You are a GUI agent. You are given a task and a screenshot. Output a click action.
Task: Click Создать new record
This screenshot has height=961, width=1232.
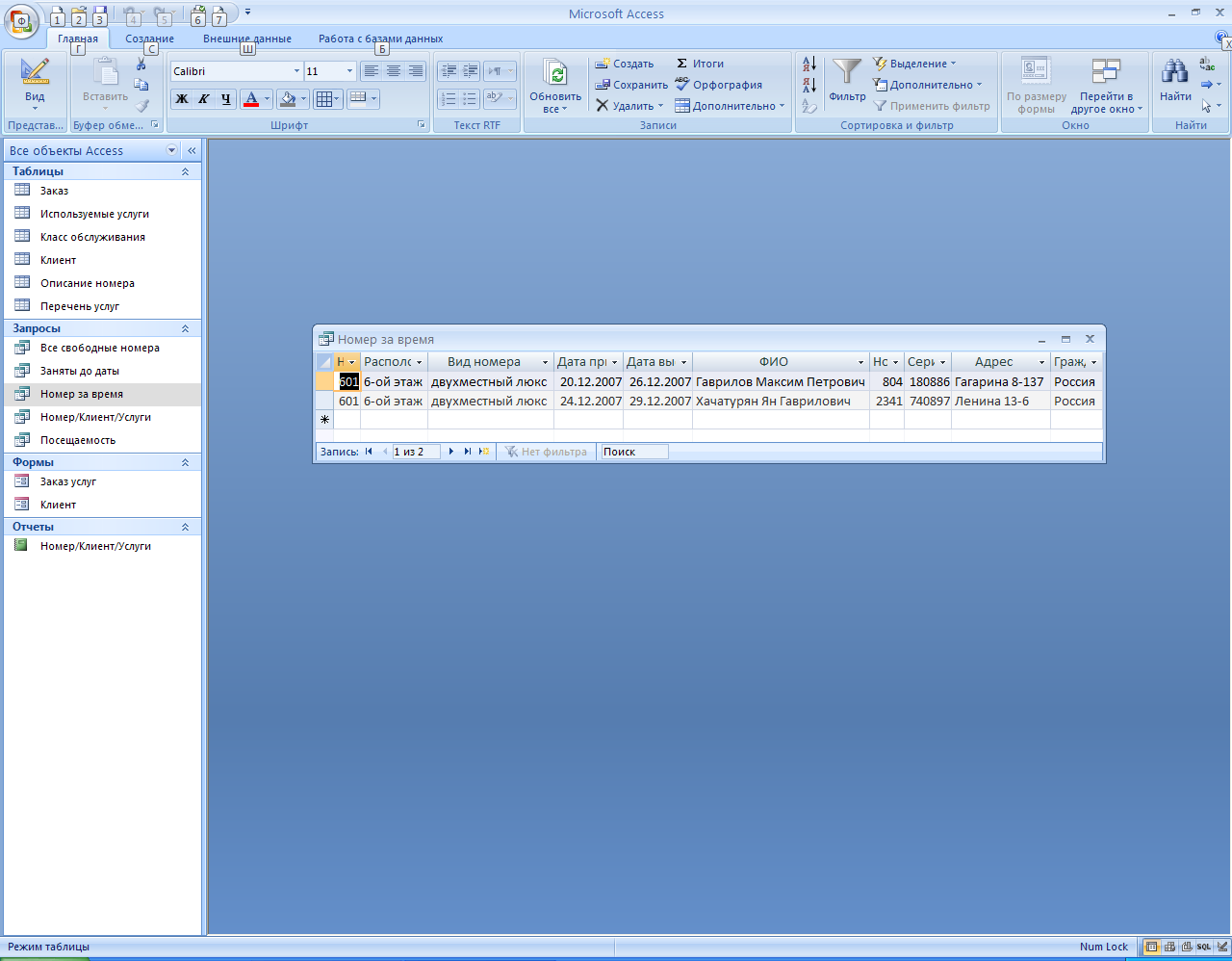pos(624,64)
